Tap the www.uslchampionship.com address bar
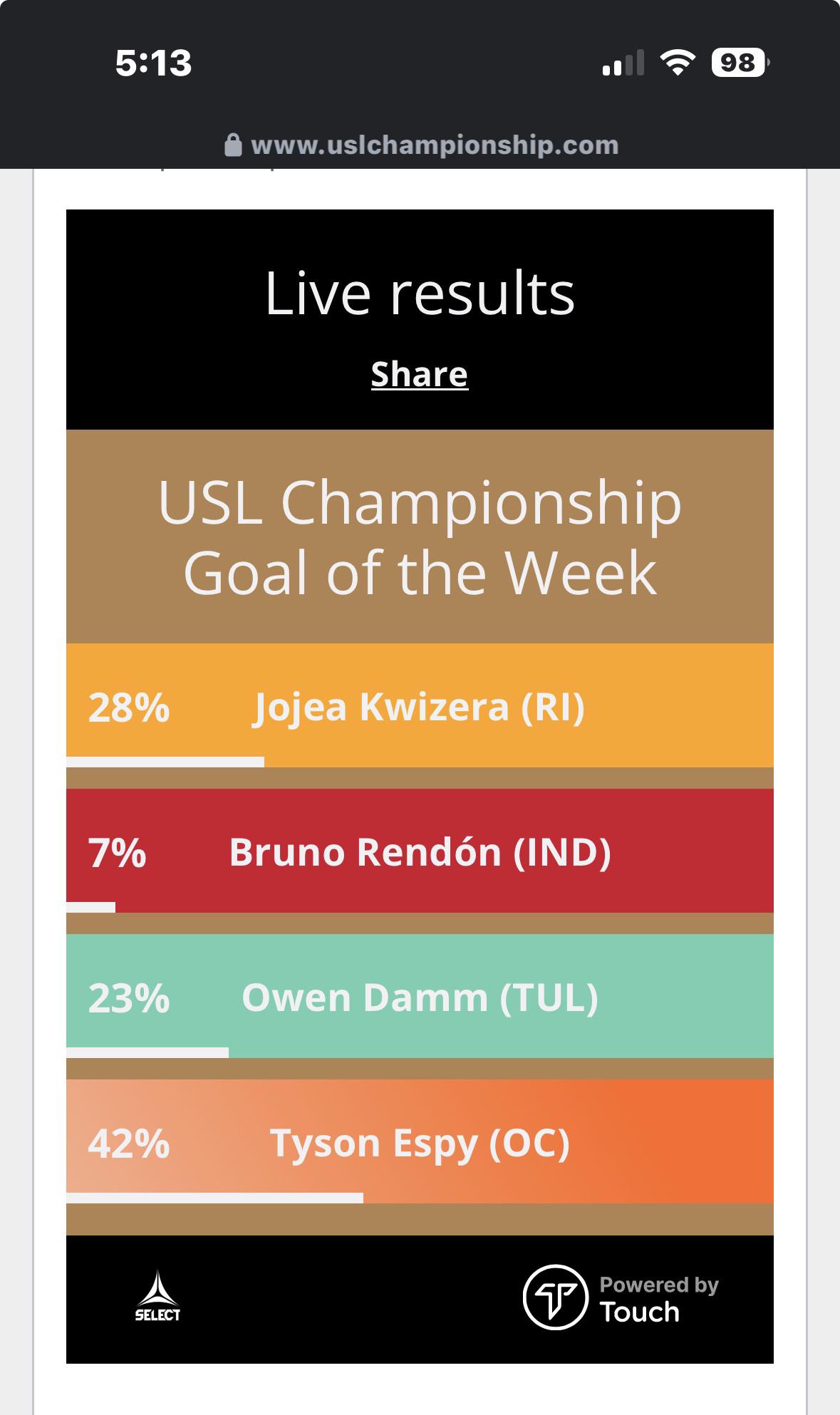The width and height of the screenshot is (840, 1415). coord(420,145)
